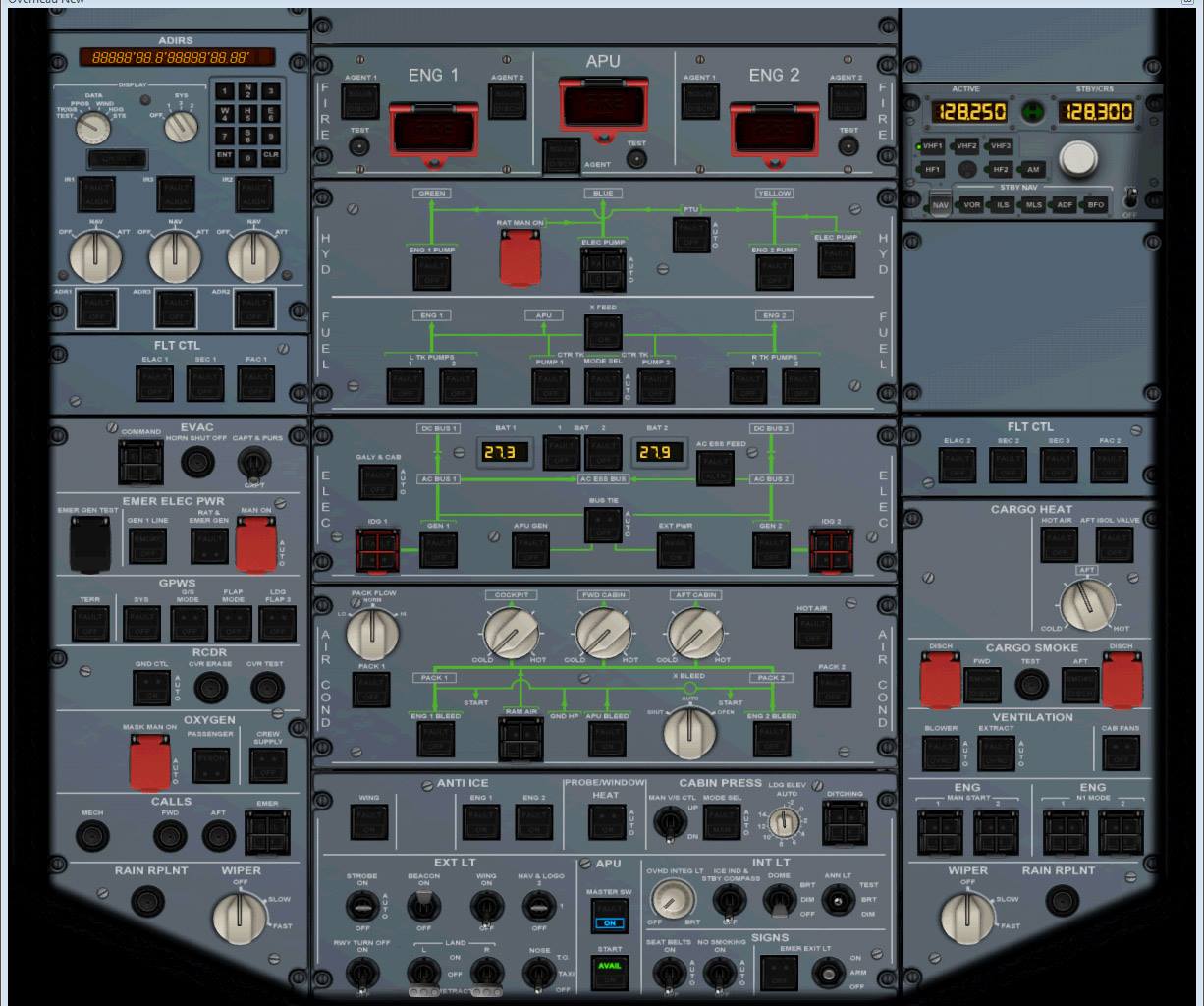Rotate the ADIRS DATA display selector knob
This screenshot has width=1204, height=1006.
(x=95, y=126)
